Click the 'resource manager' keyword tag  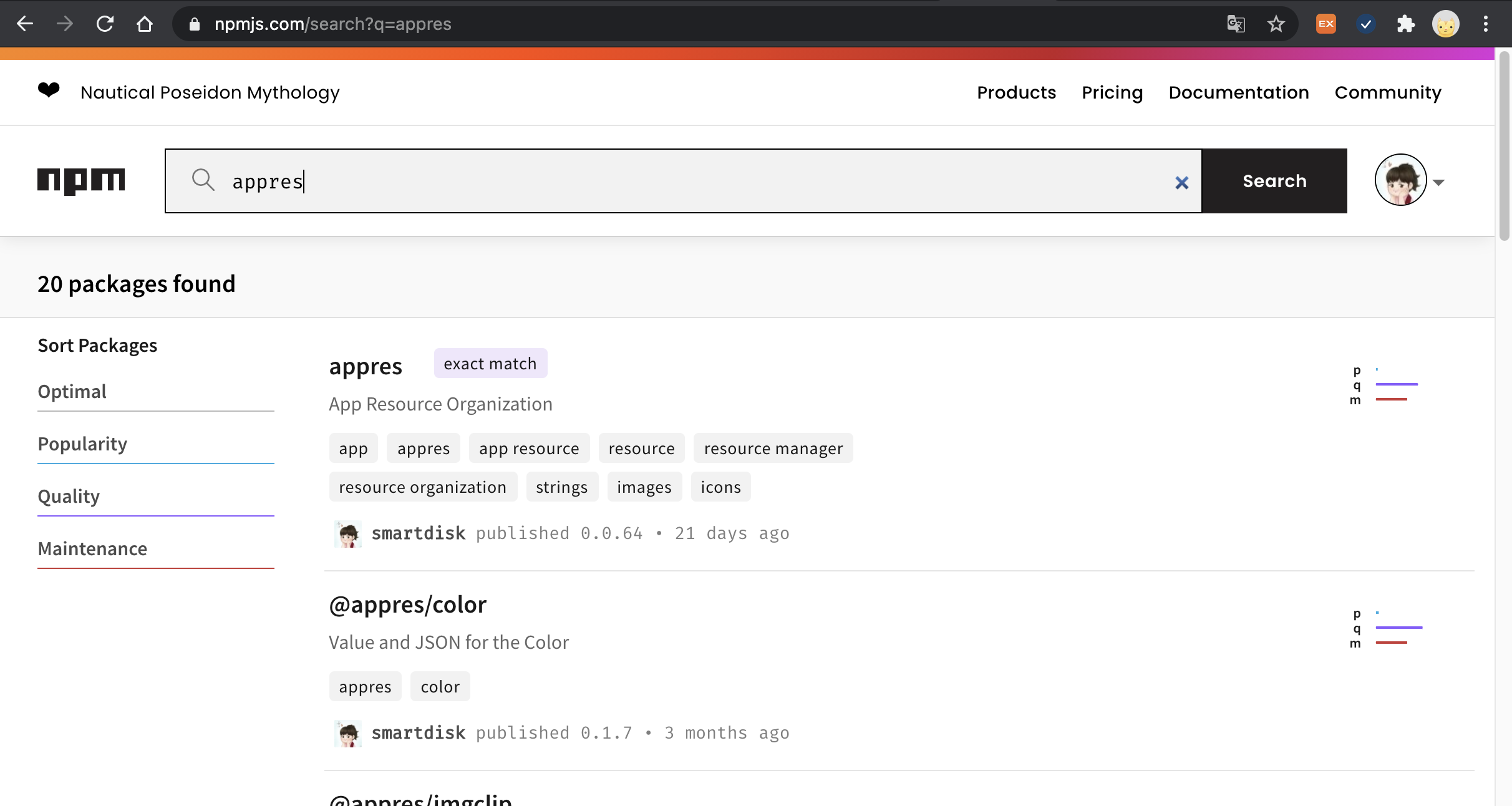click(773, 449)
